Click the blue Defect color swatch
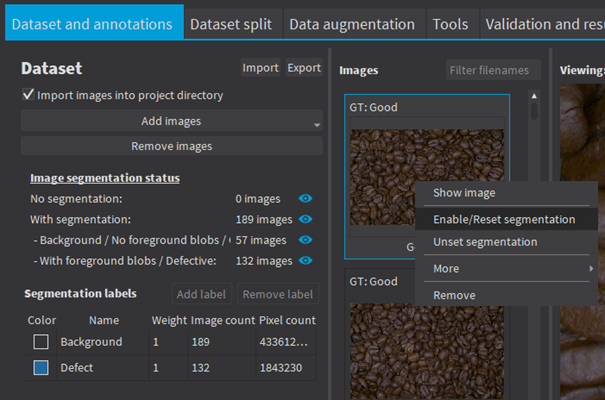This screenshot has width=605, height=400. pyautogui.click(x=41, y=368)
